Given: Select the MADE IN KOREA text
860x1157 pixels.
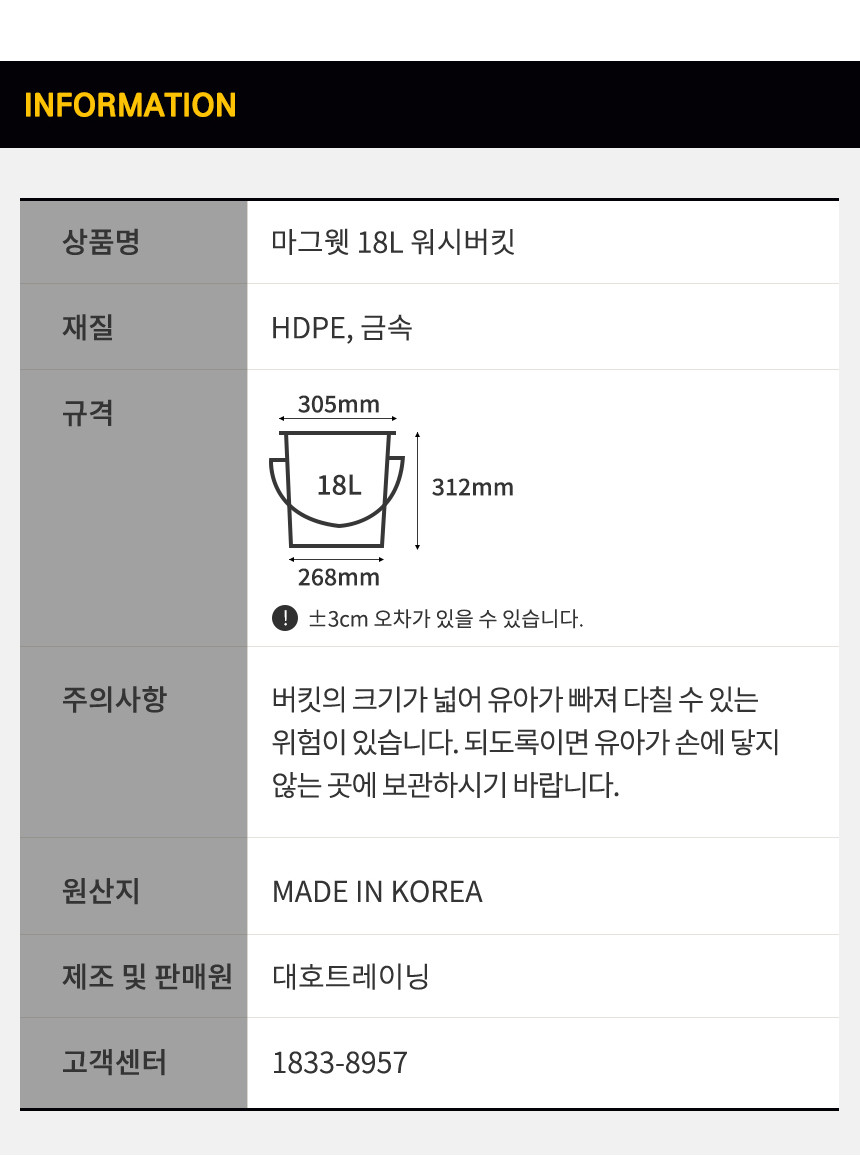Looking at the screenshot, I should click(377, 891).
